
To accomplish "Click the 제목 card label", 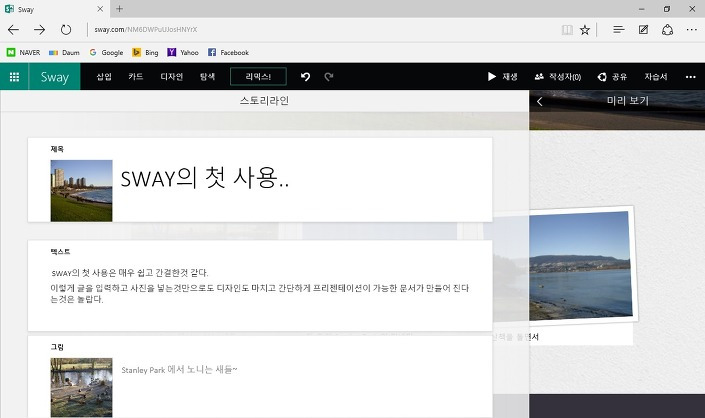I will tap(57, 149).
